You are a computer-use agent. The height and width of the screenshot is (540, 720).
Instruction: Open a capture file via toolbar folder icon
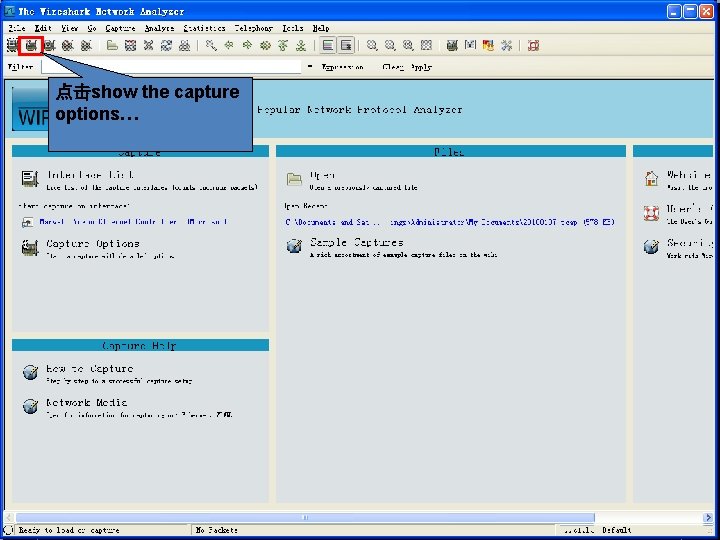coord(112,45)
